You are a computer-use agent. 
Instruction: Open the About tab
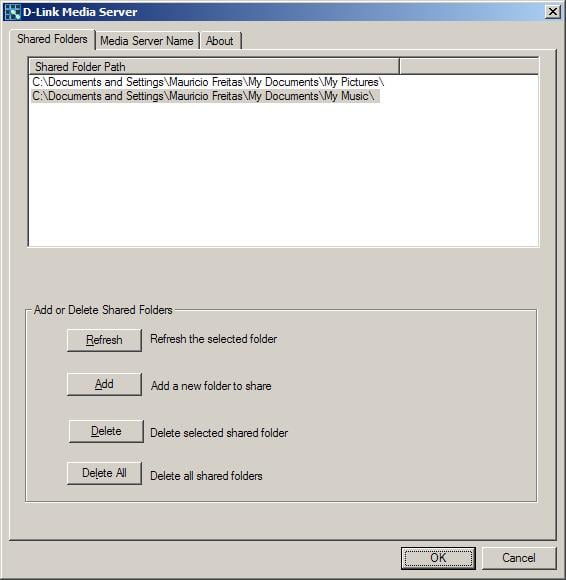coord(220,41)
